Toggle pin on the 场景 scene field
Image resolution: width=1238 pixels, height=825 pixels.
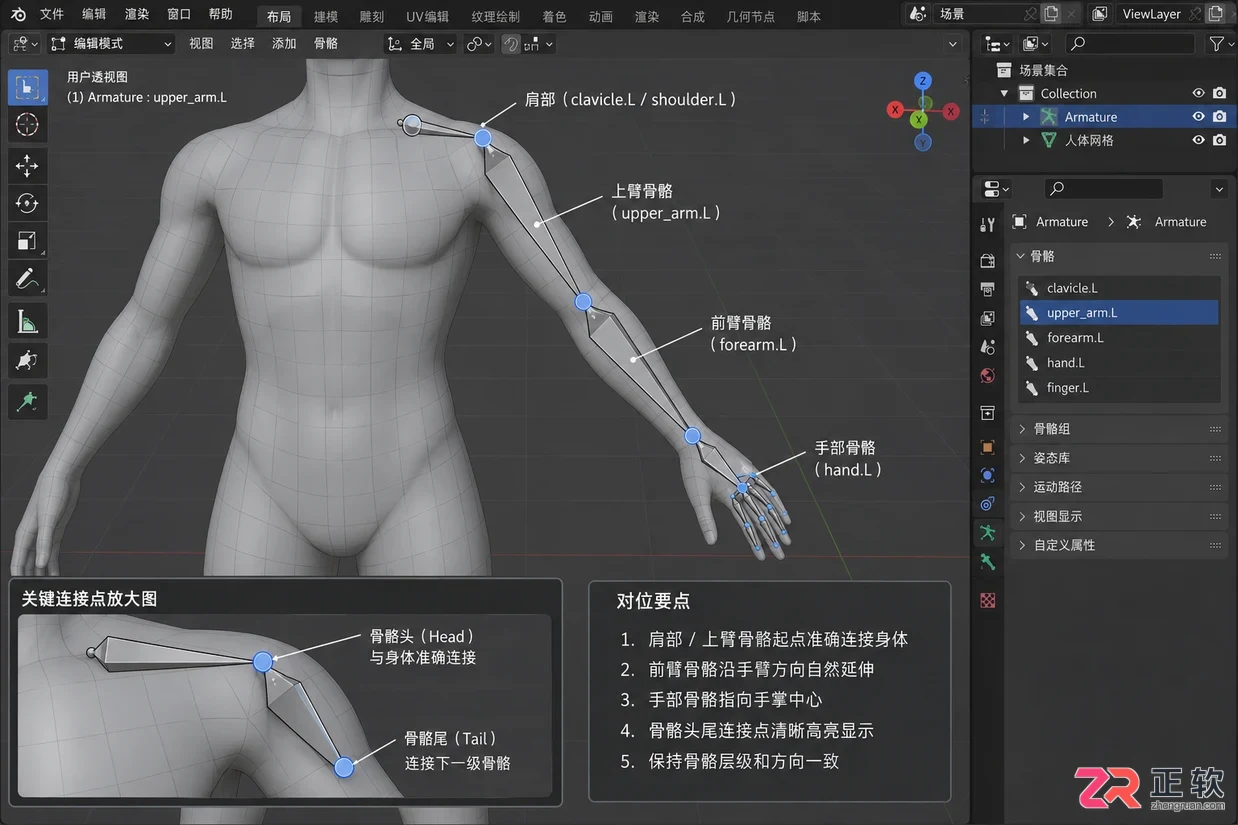pyautogui.click(x=1030, y=14)
